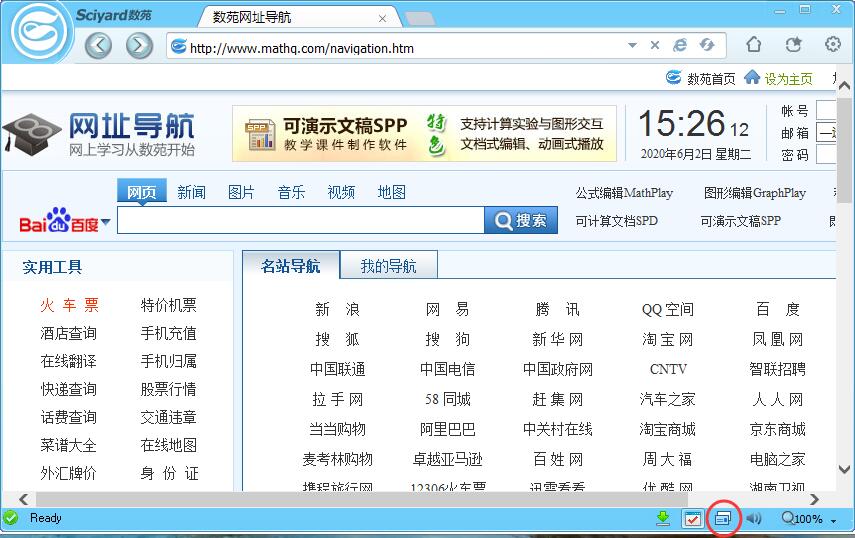
Task: Click the 邮箱 domain dropdown field
Action: pyautogui.click(x=826, y=132)
